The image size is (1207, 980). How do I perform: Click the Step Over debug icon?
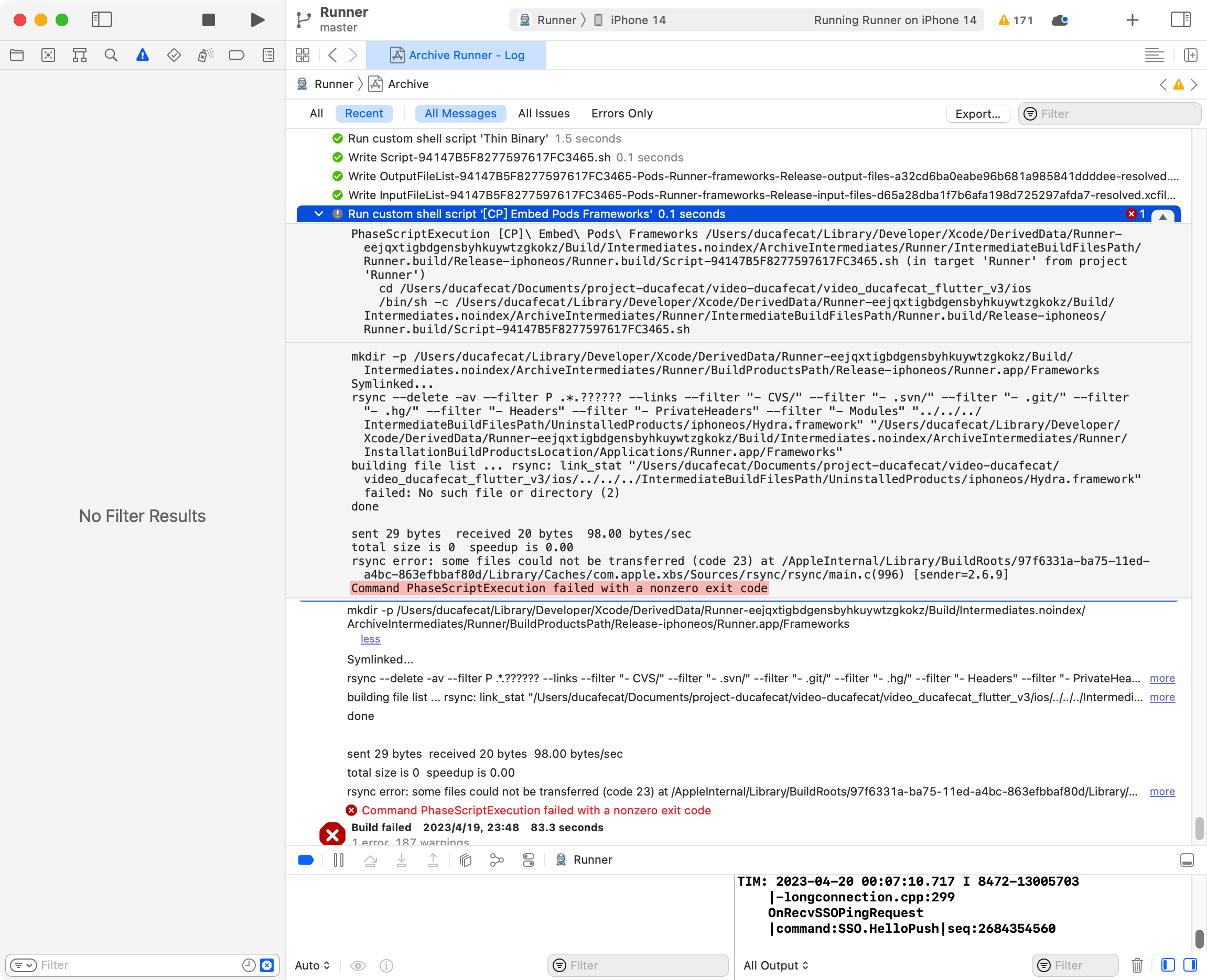370,860
